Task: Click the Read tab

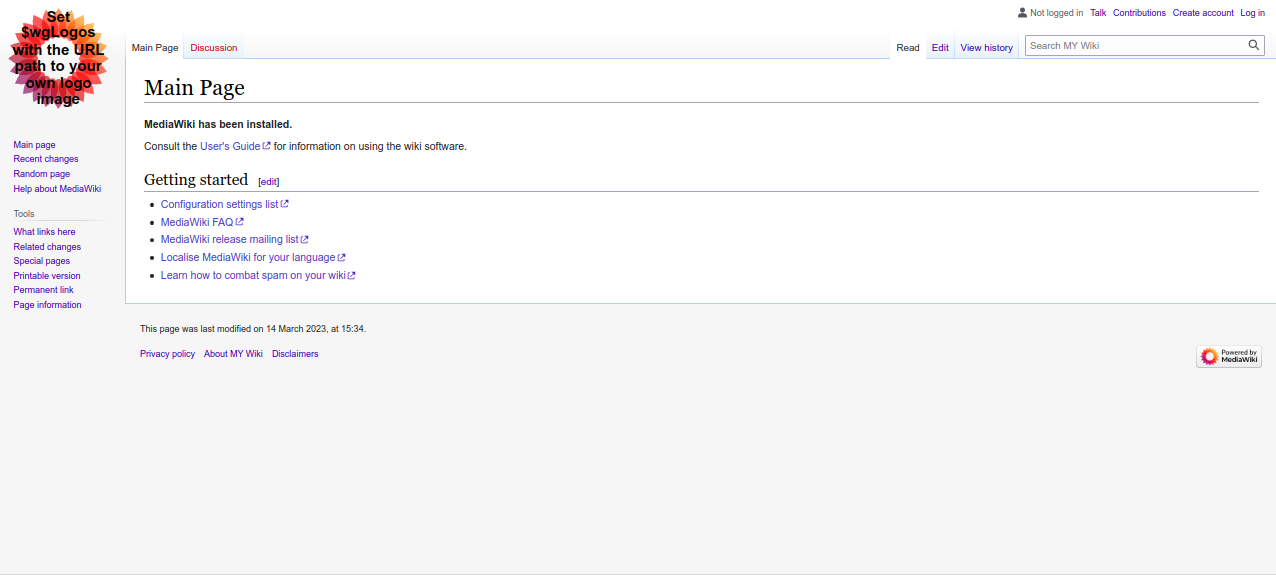Action: [x=907, y=48]
